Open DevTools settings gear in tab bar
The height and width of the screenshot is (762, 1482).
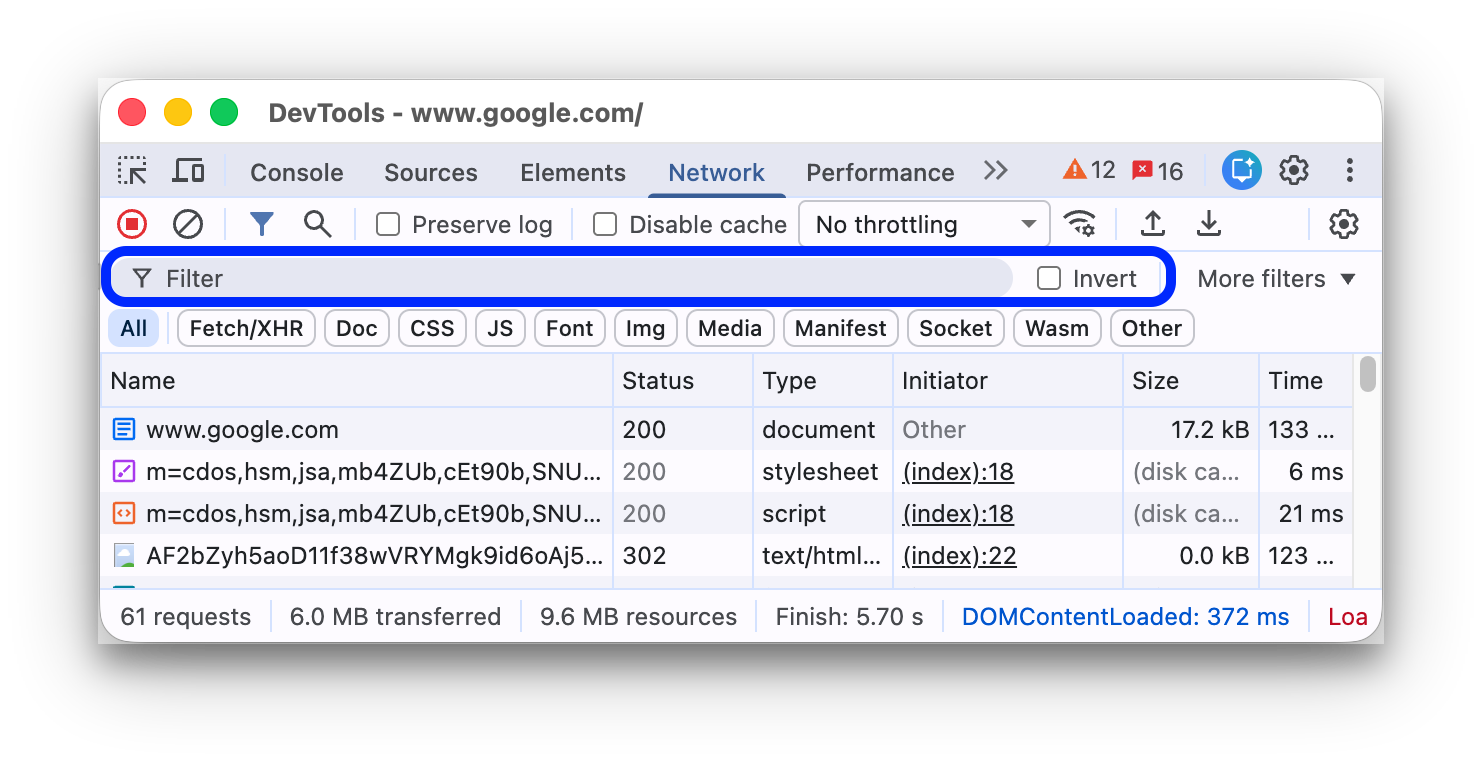coord(1294,171)
